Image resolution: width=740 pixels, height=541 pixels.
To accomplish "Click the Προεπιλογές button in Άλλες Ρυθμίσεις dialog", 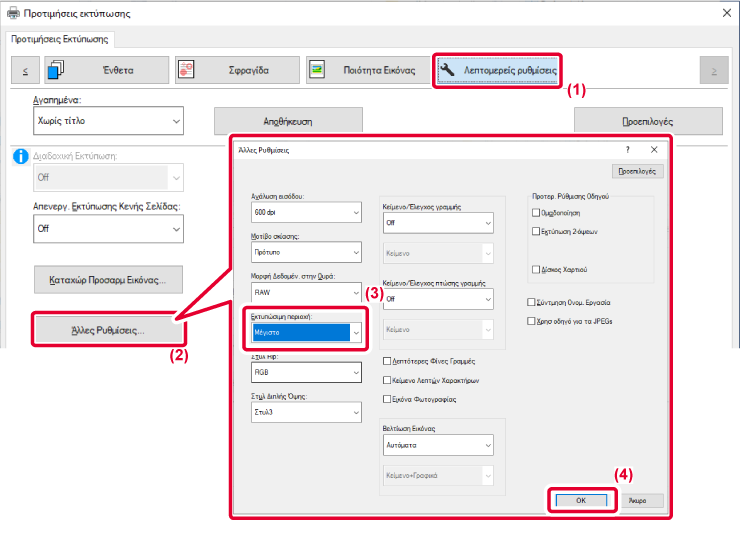I will [638, 171].
